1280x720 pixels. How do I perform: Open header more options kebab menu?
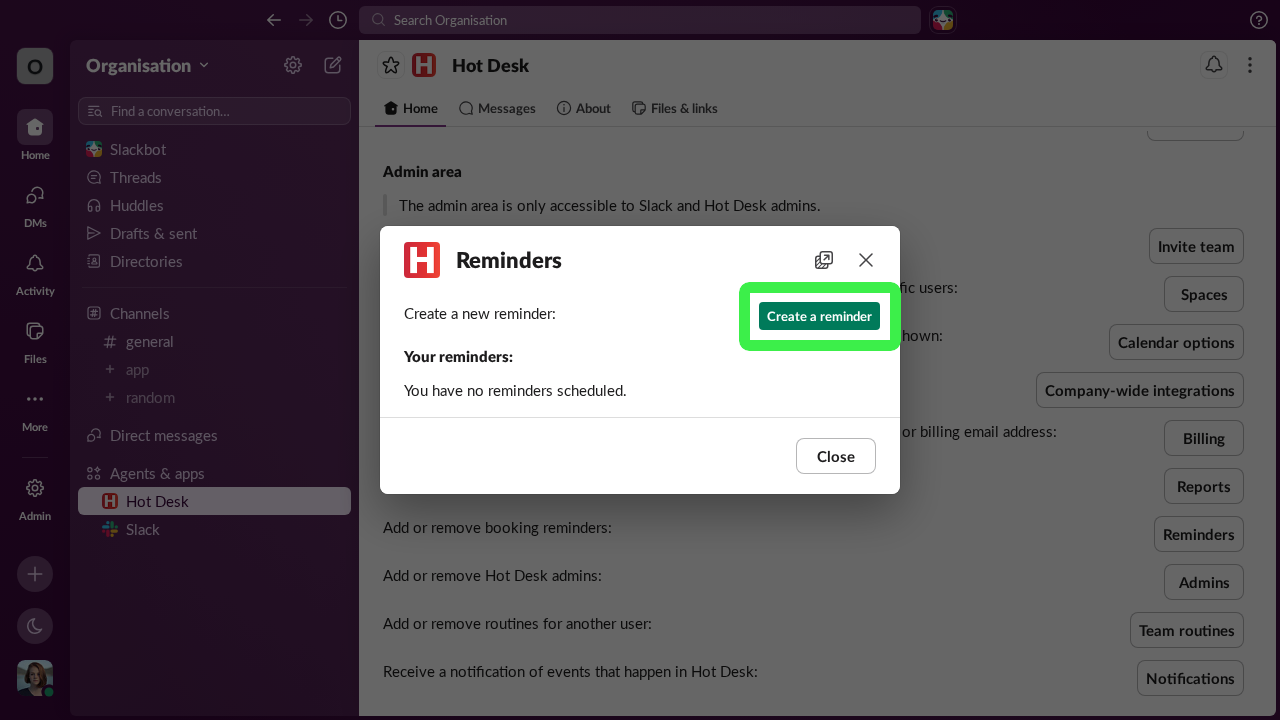(x=1250, y=65)
